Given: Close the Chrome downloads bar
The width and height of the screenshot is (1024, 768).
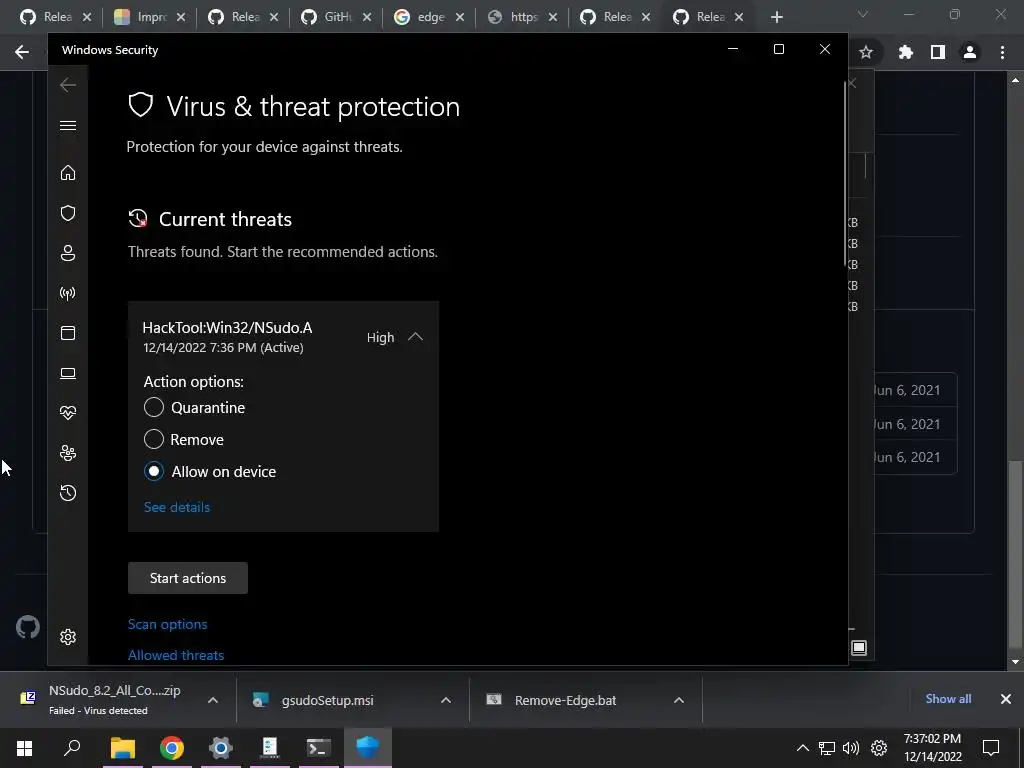Looking at the screenshot, I should click(1006, 699).
